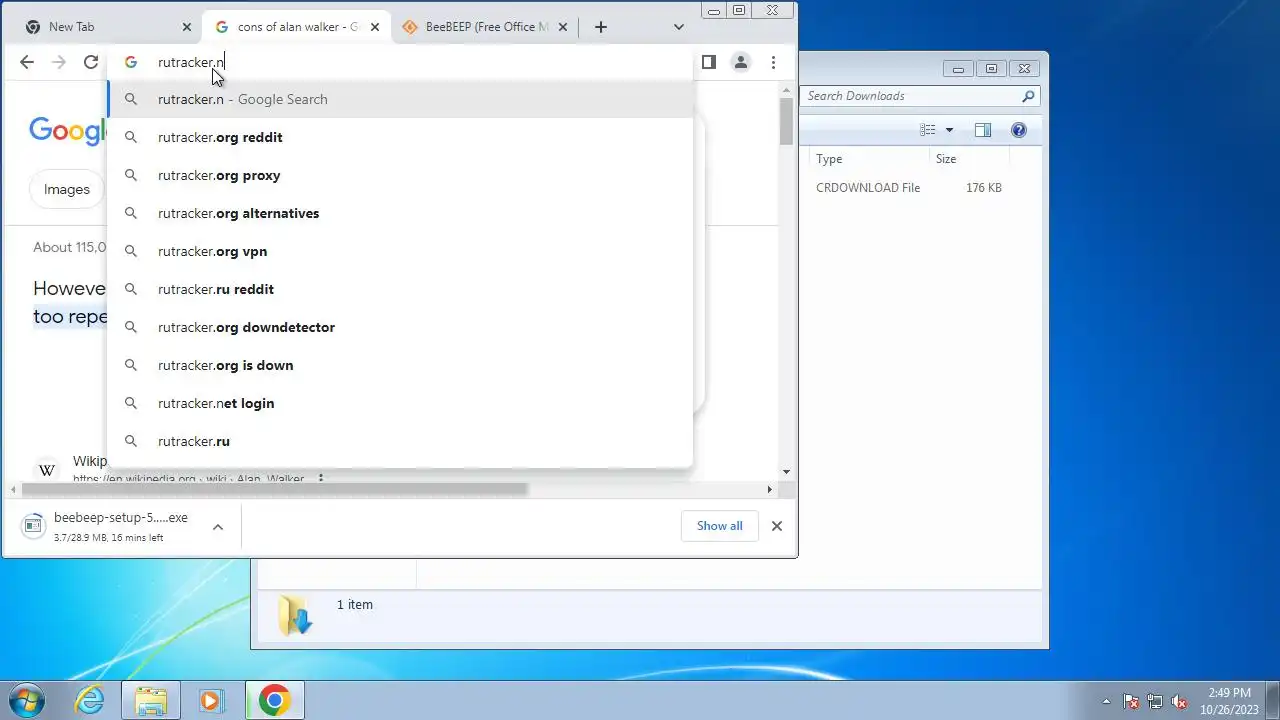Select suggestion rutracker.org downdetector
This screenshot has height=720, width=1280.
coord(400,327)
